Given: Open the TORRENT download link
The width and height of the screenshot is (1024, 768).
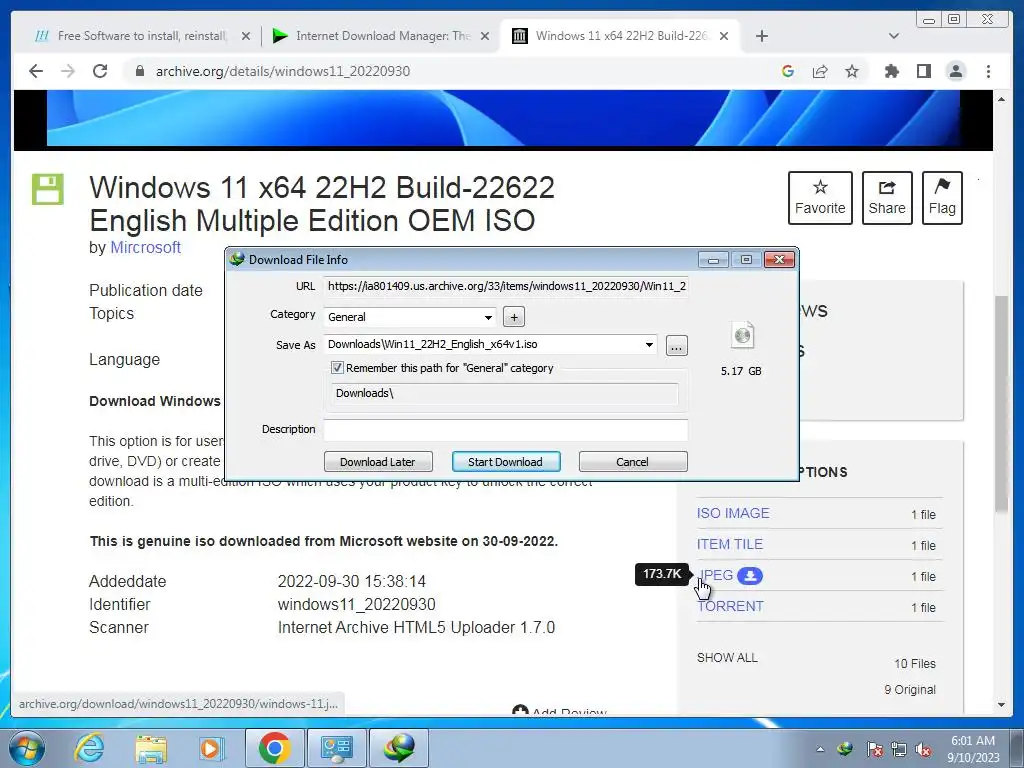Looking at the screenshot, I should (x=730, y=606).
